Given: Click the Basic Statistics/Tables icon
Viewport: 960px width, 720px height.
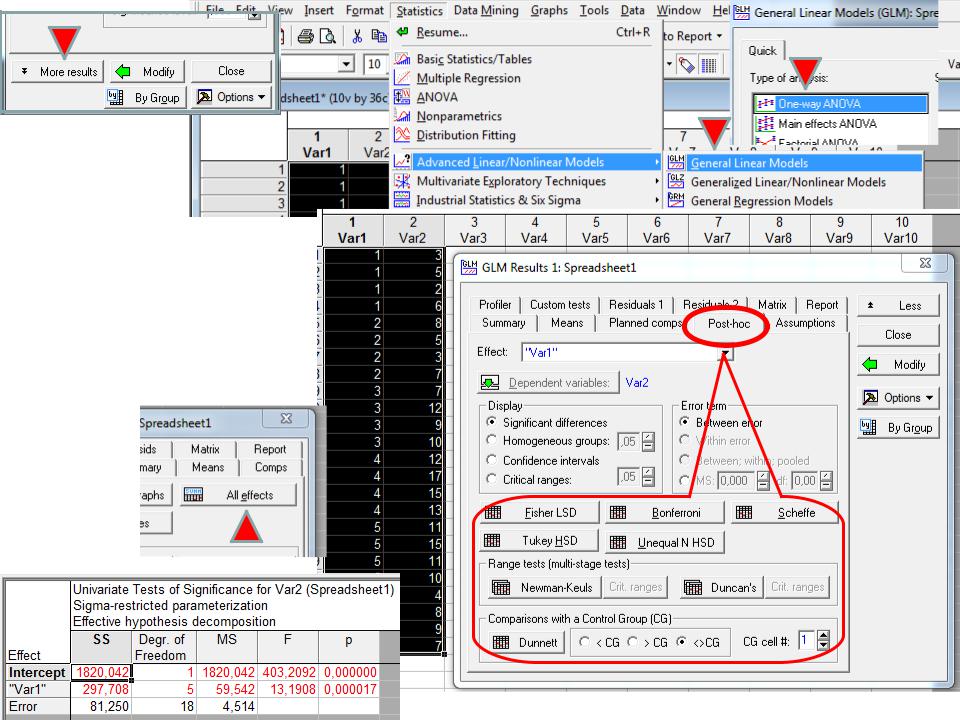Looking at the screenshot, I should 402,59.
